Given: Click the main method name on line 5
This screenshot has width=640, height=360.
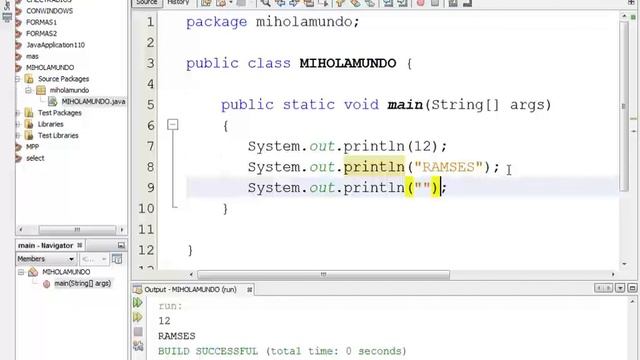Looking at the screenshot, I should click(405, 105).
